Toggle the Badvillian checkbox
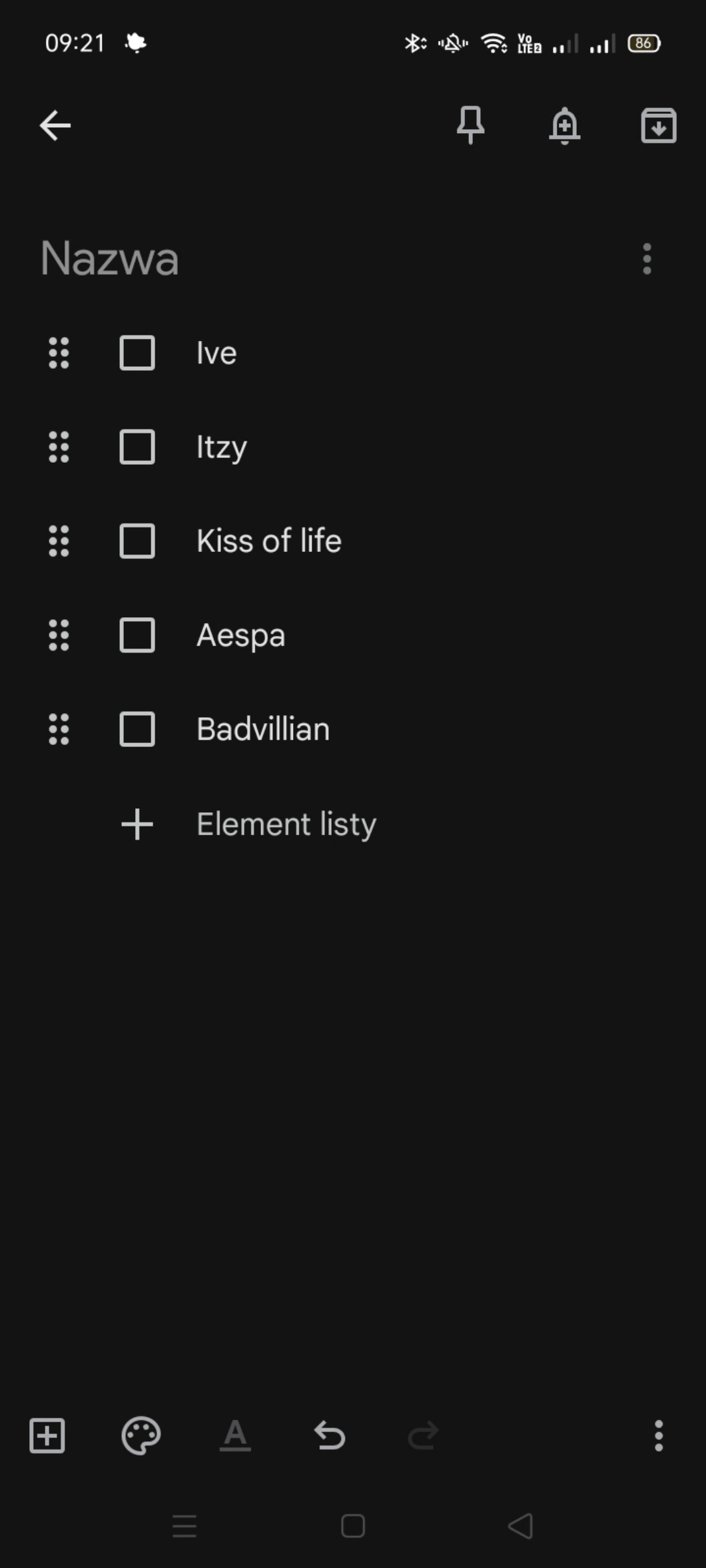 [137, 729]
